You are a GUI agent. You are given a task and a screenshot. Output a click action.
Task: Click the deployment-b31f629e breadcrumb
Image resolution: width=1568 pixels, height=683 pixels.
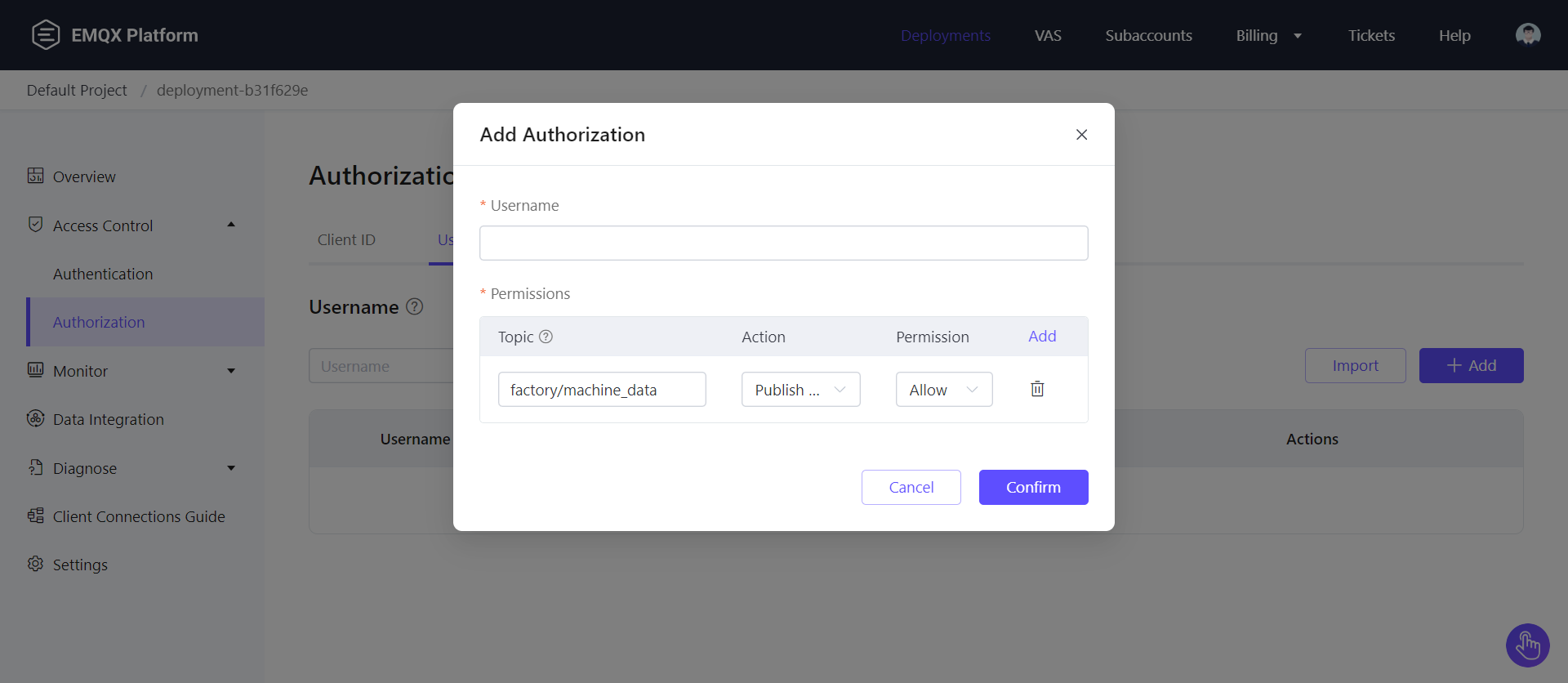point(232,90)
